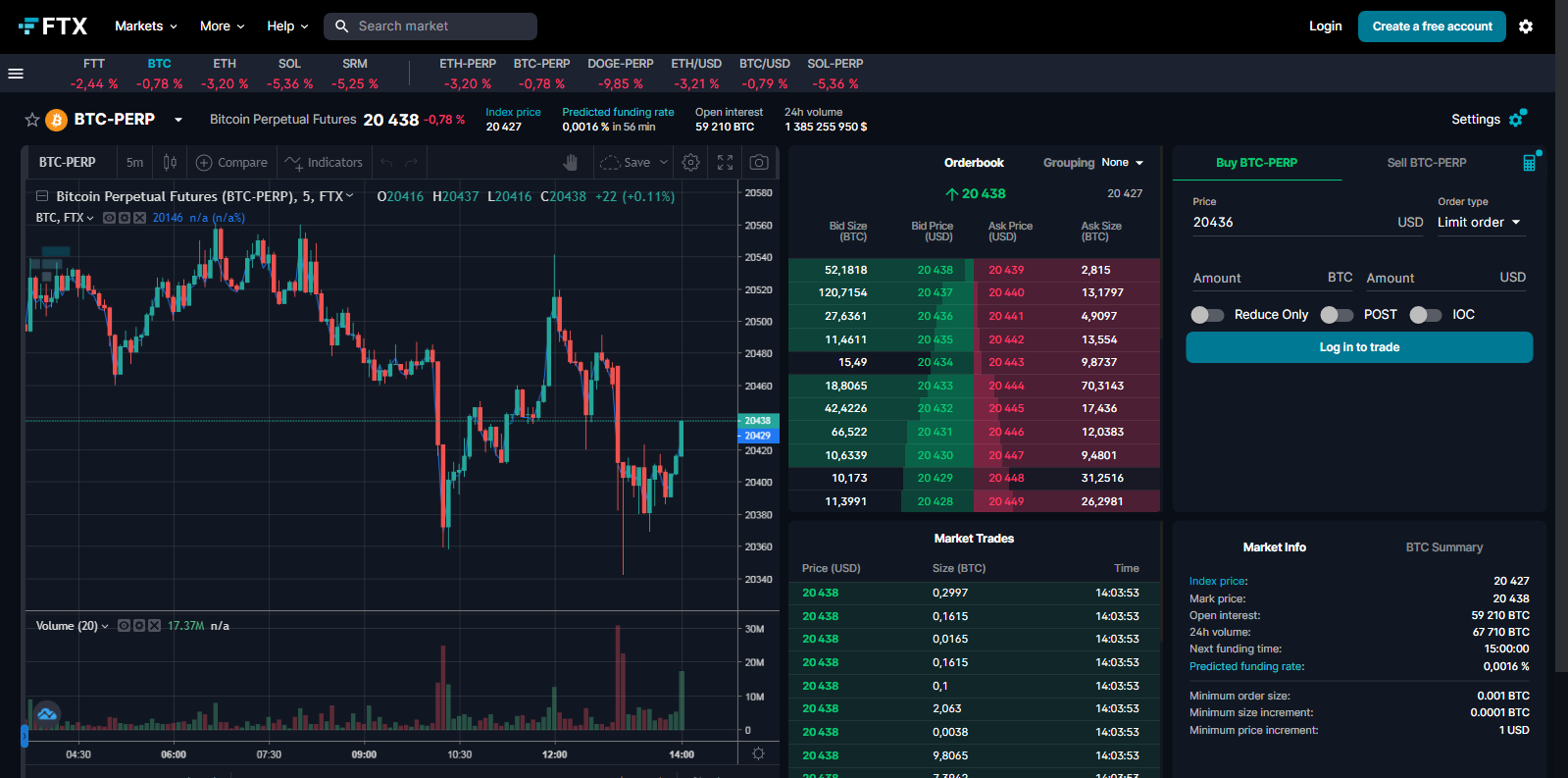
Task: Toggle Reduce Only switch
Action: coord(1207,315)
